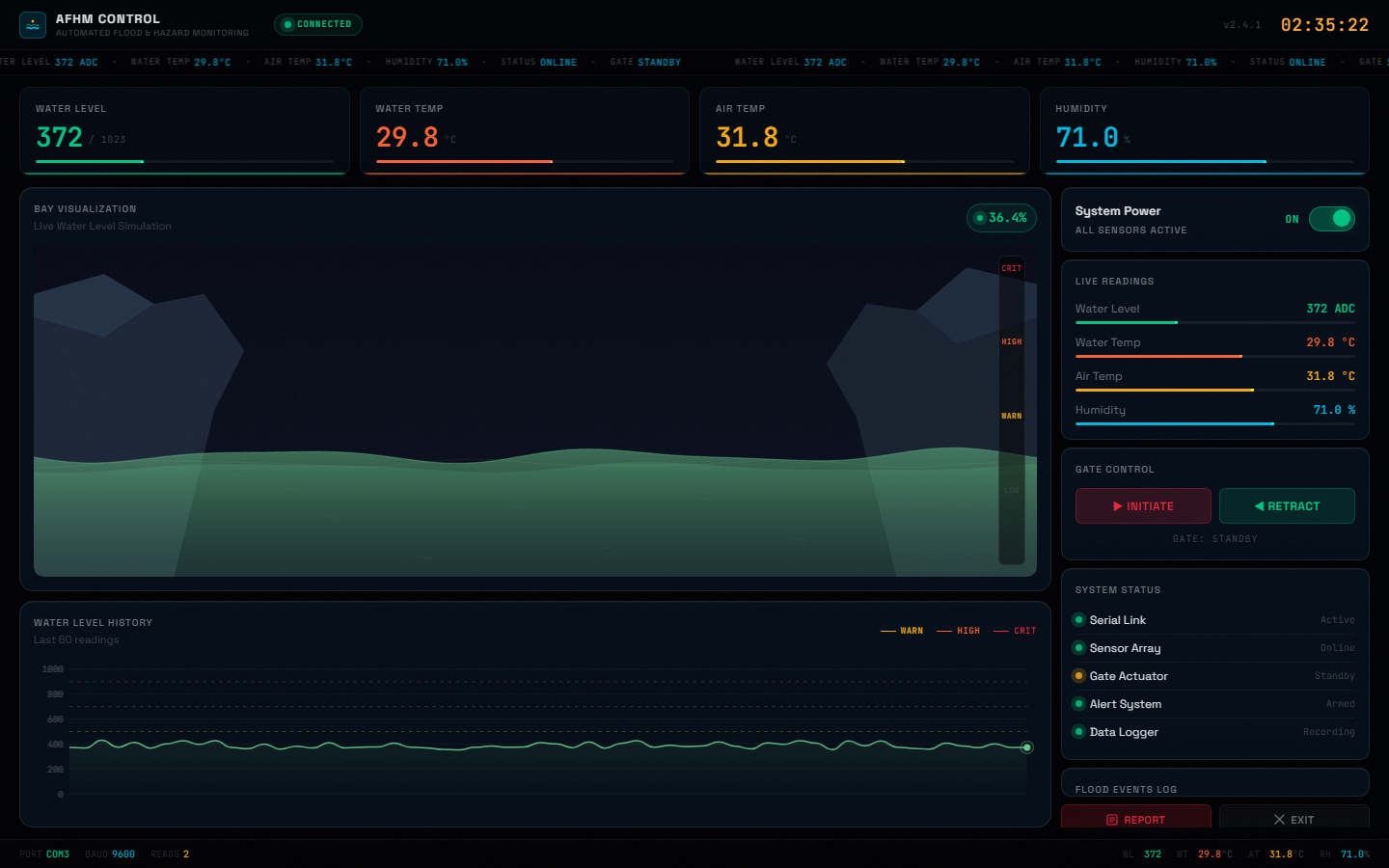Click the Live Readings Water Level row
The height and width of the screenshot is (868, 1389).
coord(1215,312)
